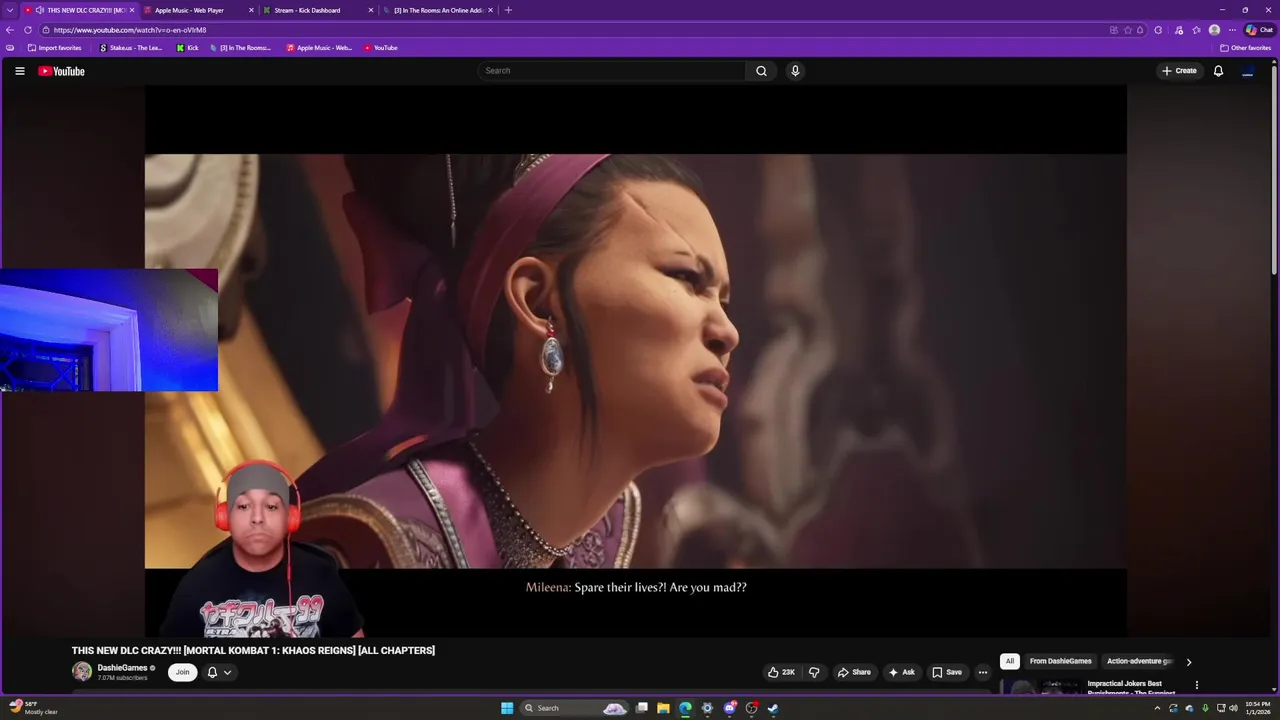Click the browser address bar URL

tap(130, 30)
